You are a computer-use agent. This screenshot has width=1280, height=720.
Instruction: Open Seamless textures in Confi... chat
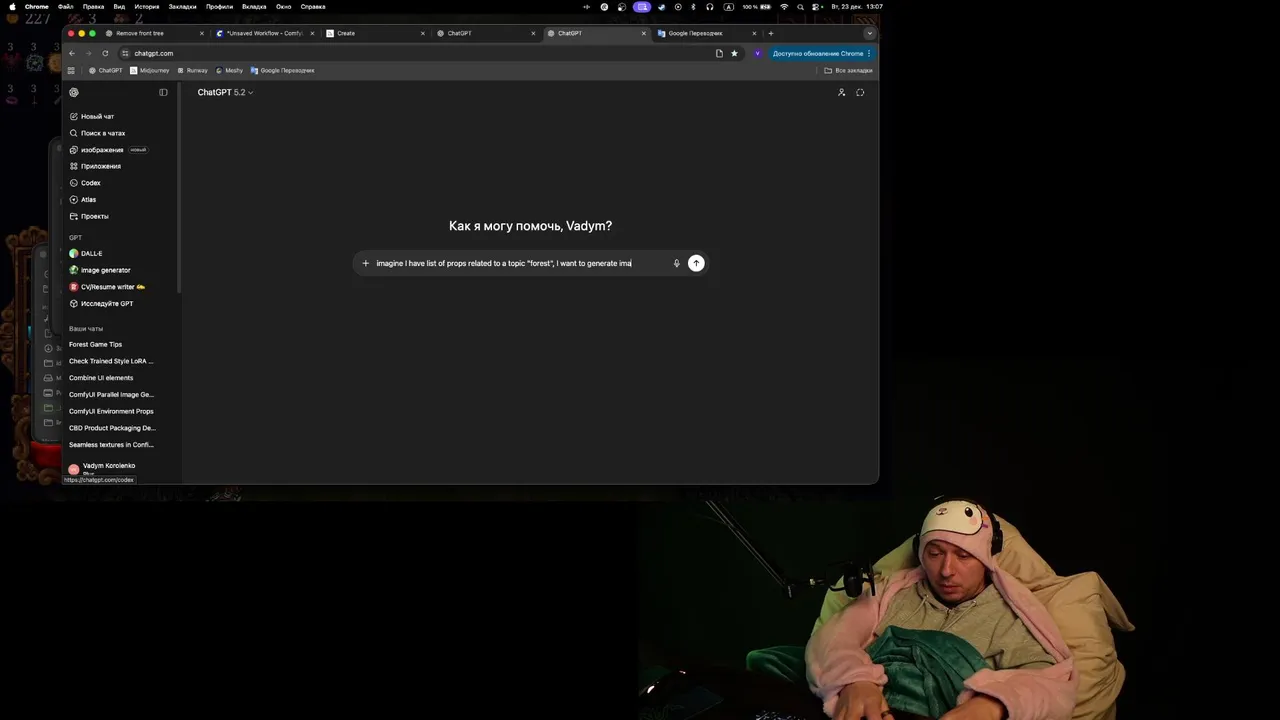[111, 444]
